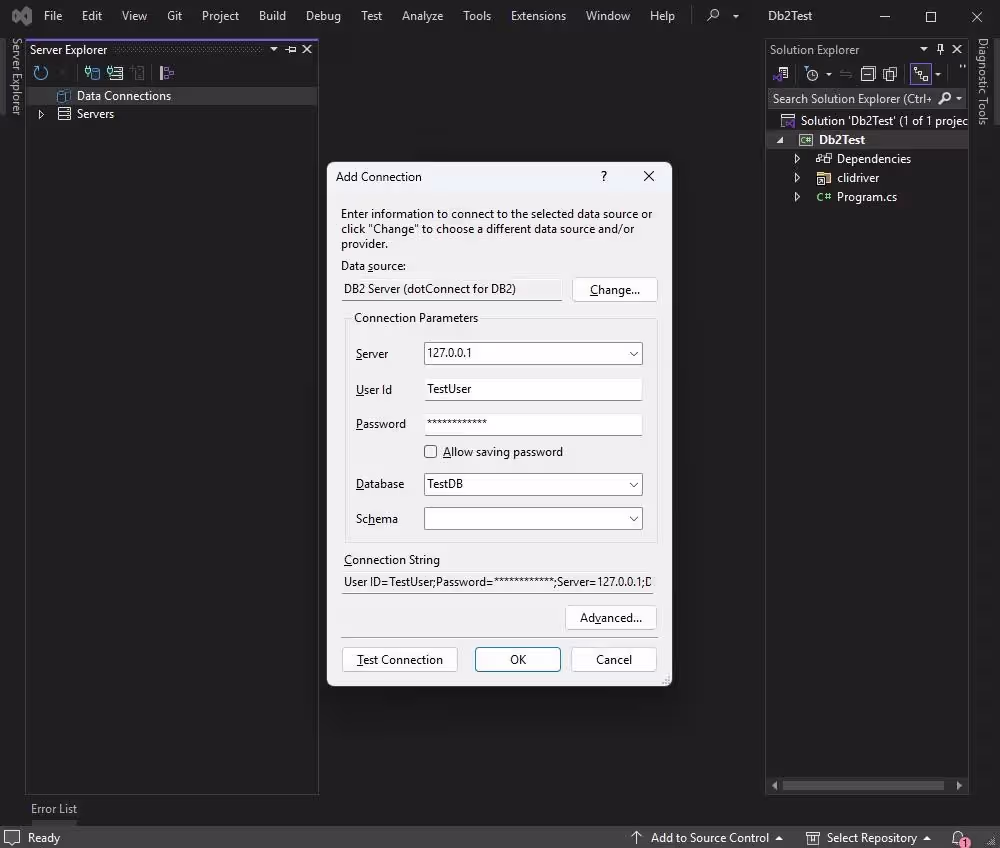Expand Program.cs node
Image resolution: width=1000 pixels, height=848 pixels.
click(797, 197)
